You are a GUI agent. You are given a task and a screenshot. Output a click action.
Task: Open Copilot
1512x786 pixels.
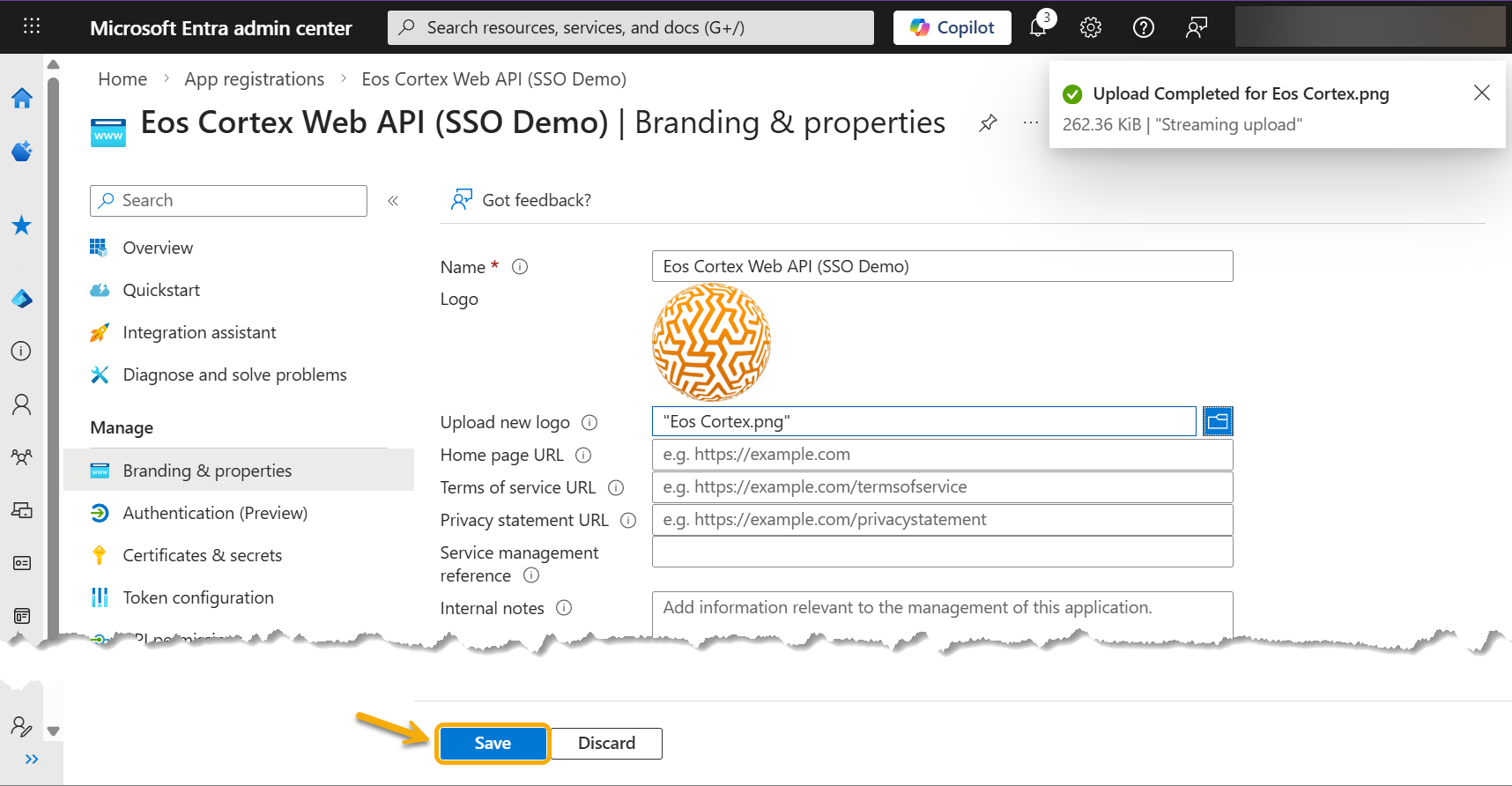tap(952, 27)
